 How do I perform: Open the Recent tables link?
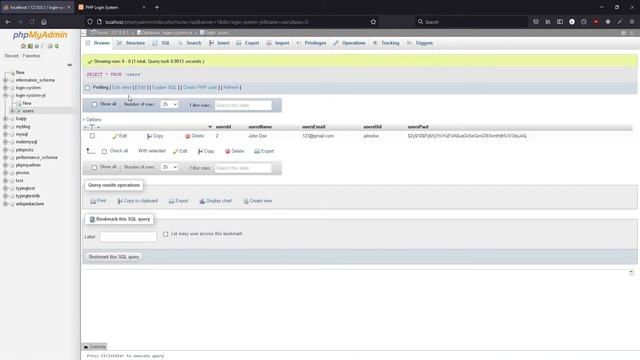point(11,56)
